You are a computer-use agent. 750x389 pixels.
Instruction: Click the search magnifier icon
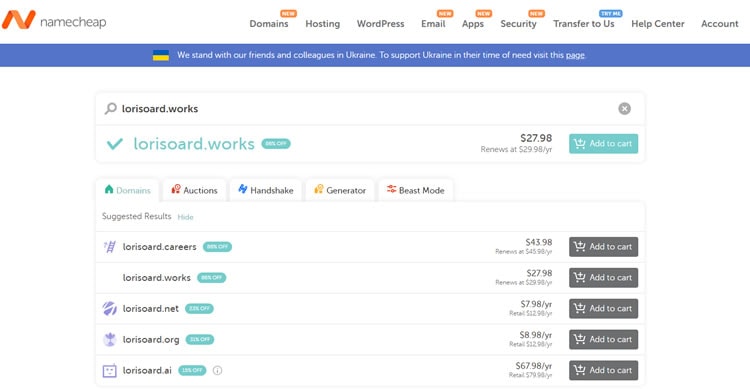110,109
